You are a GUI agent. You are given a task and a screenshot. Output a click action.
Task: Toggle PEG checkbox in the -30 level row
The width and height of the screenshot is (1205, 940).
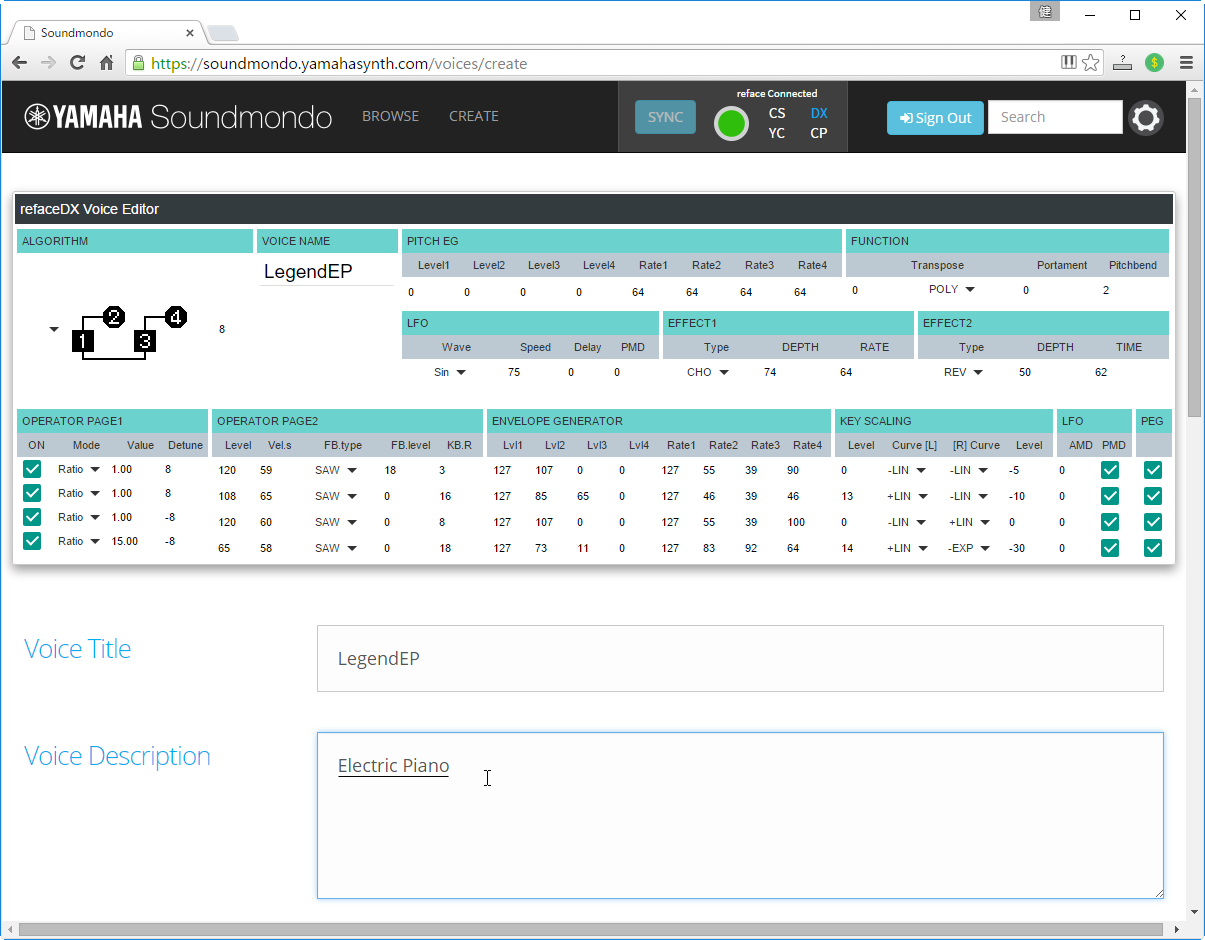(x=1153, y=548)
